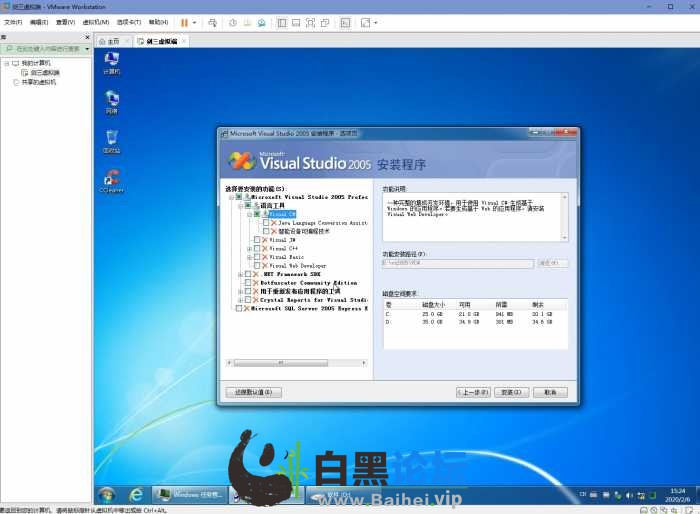Screen dimensions: 700x514
Task: Expand the .NET Framework SDK tree node
Action: coord(240,274)
